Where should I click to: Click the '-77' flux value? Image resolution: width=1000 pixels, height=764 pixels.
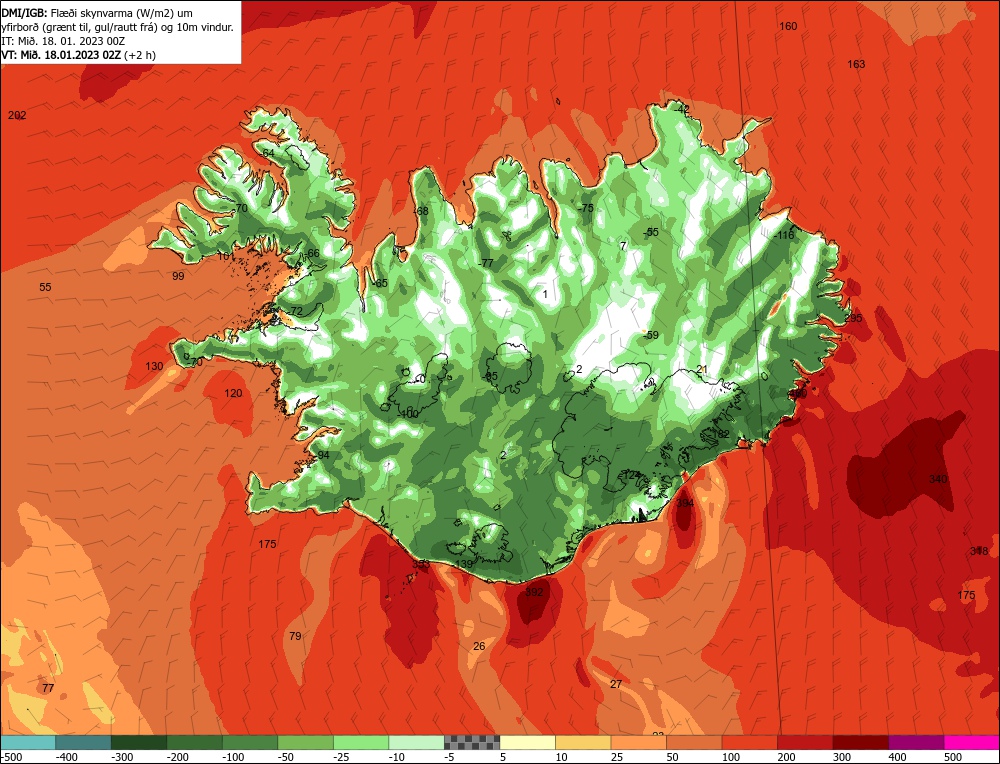click(486, 263)
